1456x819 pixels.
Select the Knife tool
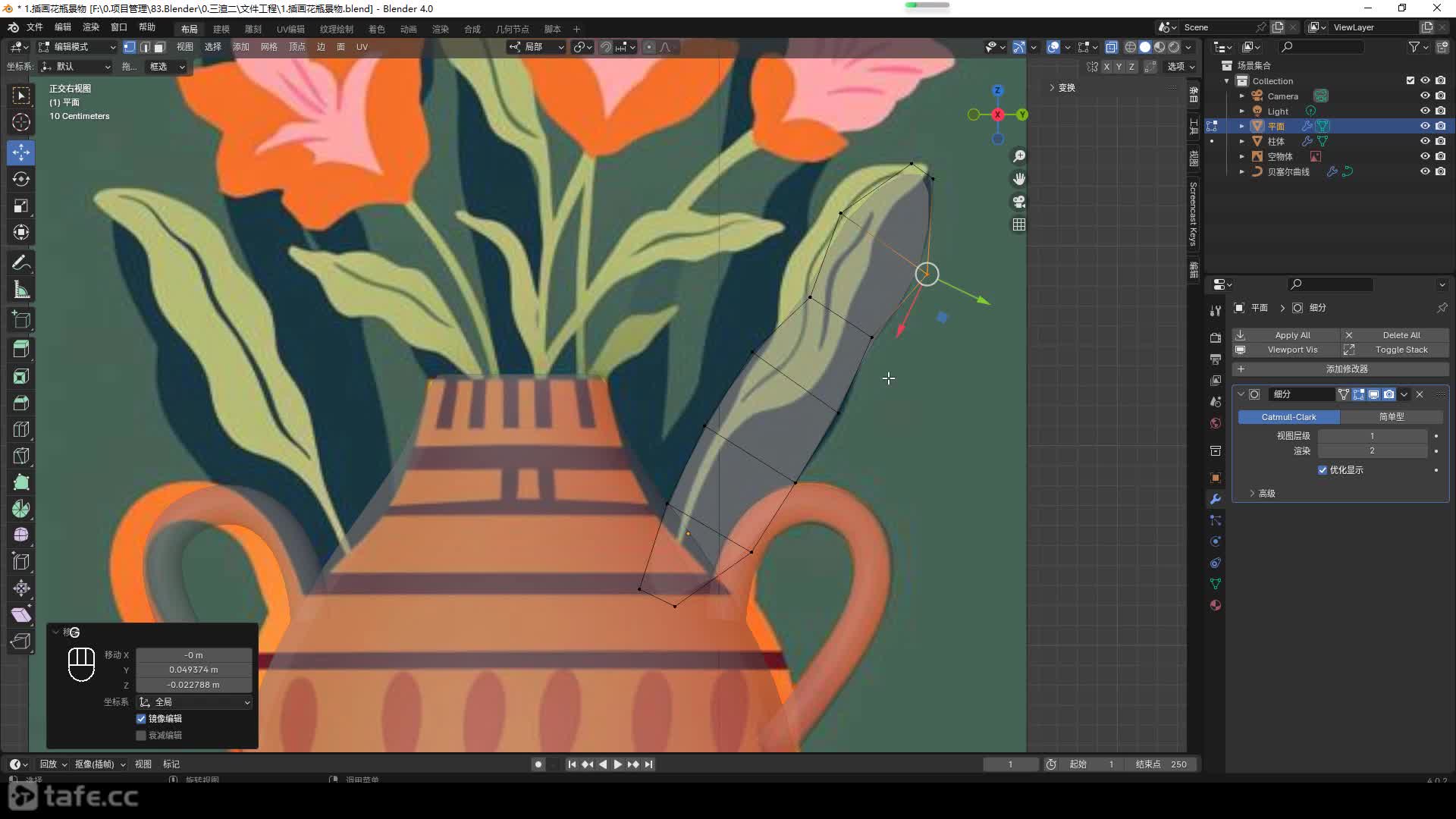[x=21, y=456]
